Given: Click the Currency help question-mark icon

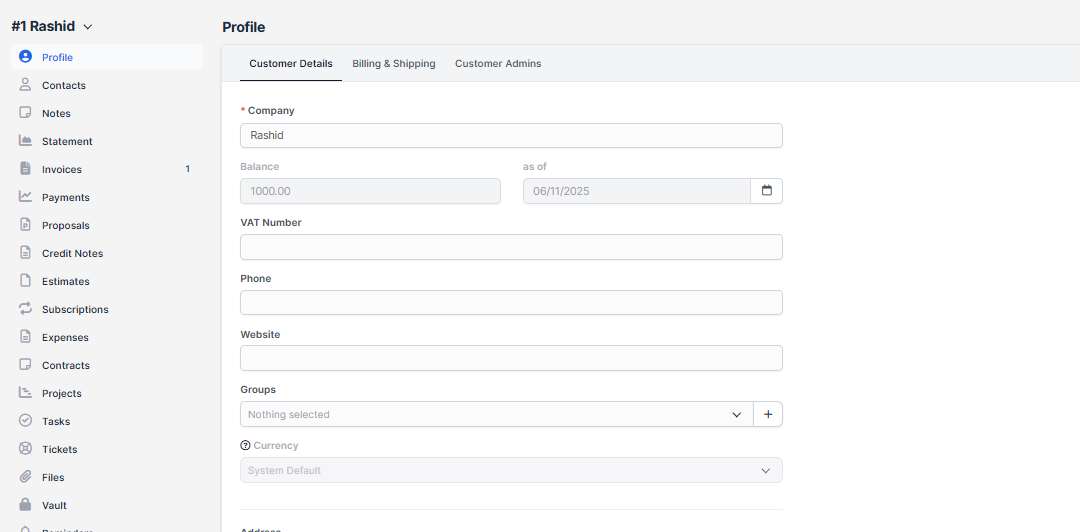Looking at the screenshot, I should (245, 446).
